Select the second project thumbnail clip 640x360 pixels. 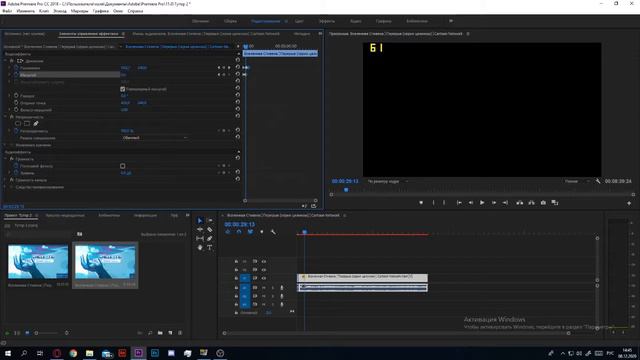(x=105, y=265)
